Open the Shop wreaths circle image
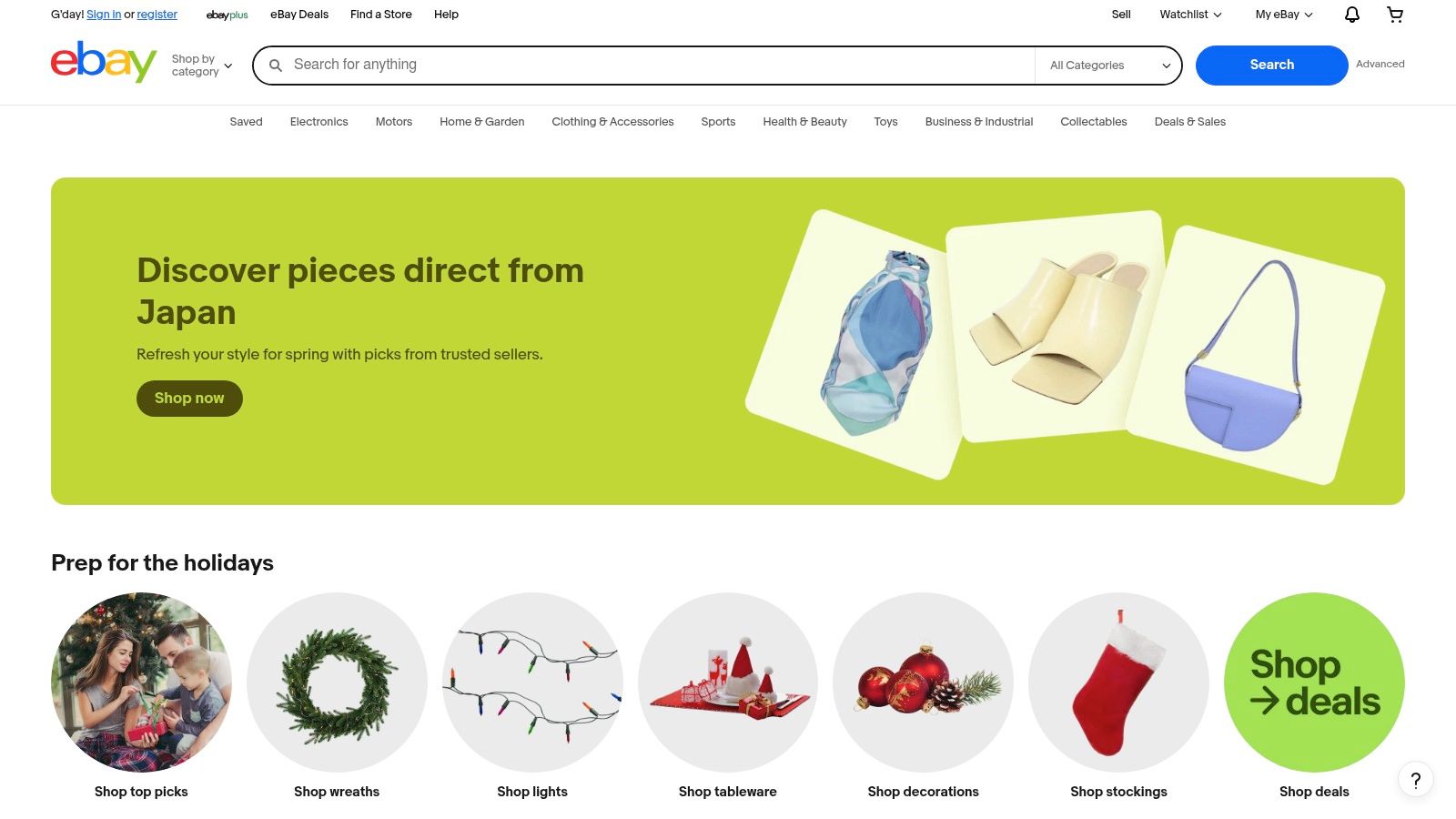1456x819 pixels. [x=337, y=682]
